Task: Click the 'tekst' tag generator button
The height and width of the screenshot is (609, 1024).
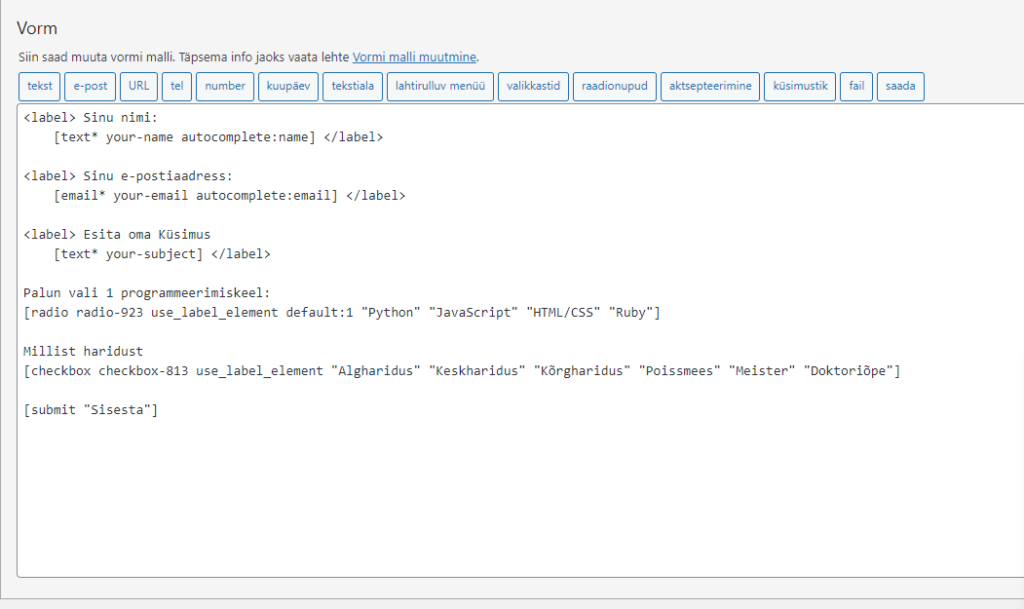Action: click(x=40, y=86)
